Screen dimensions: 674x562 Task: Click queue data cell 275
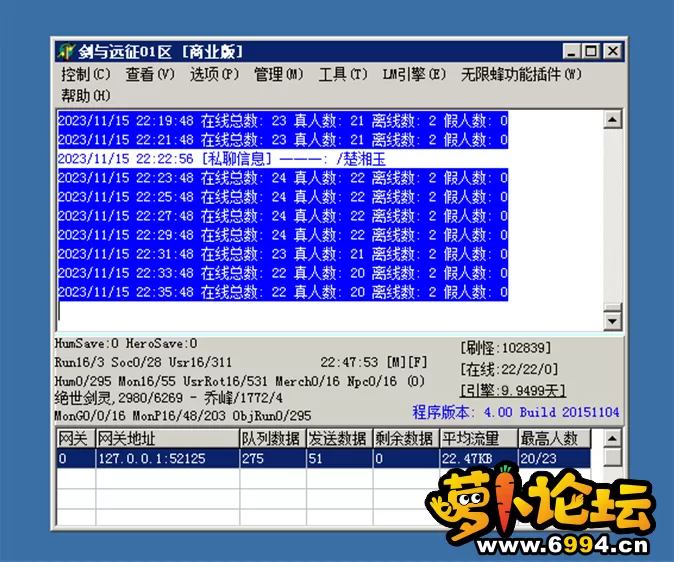273,458
